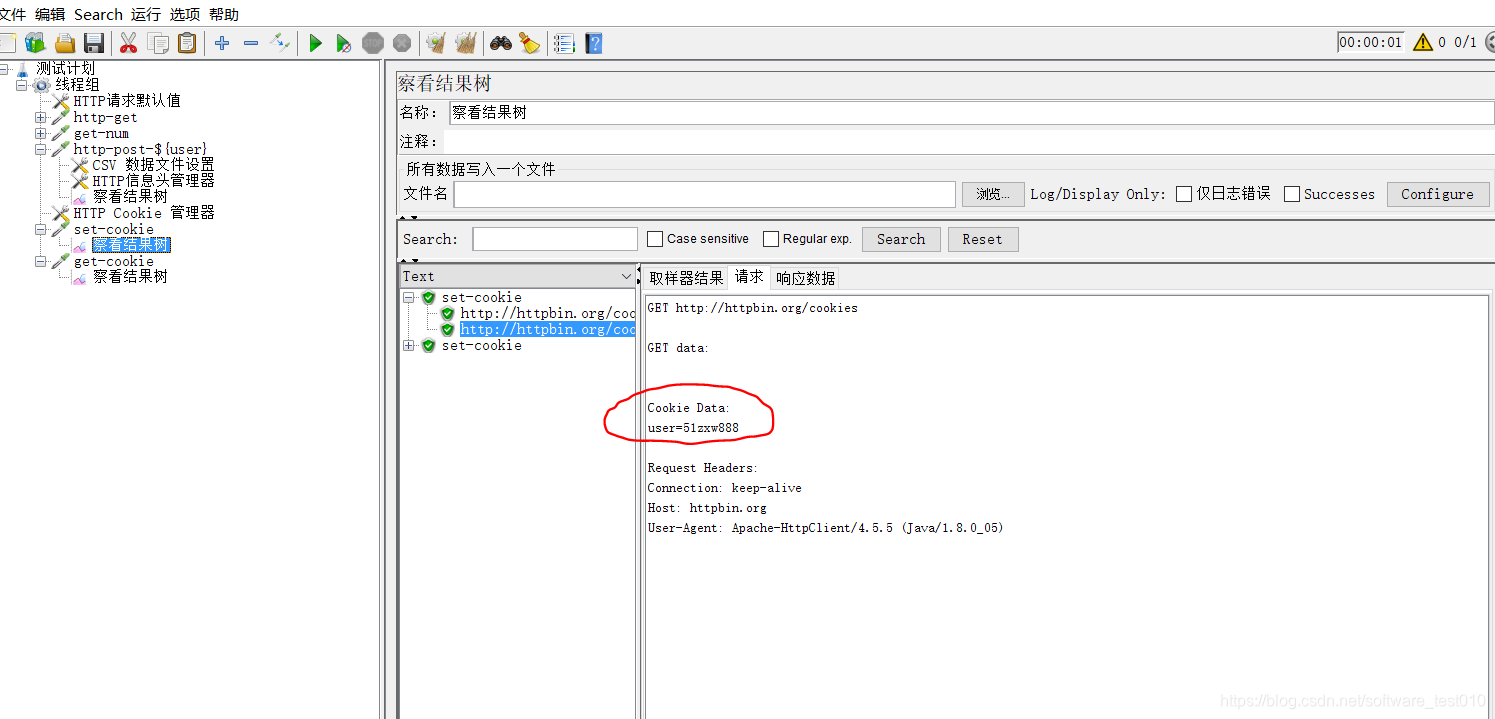
Task: Collapse set-cookie node in test plan tree
Action: pyautogui.click(x=41, y=229)
